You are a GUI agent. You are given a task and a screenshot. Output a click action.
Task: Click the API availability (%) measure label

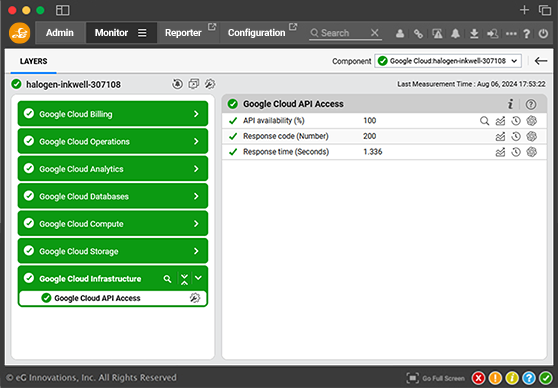pyautogui.click(x=274, y=121)
